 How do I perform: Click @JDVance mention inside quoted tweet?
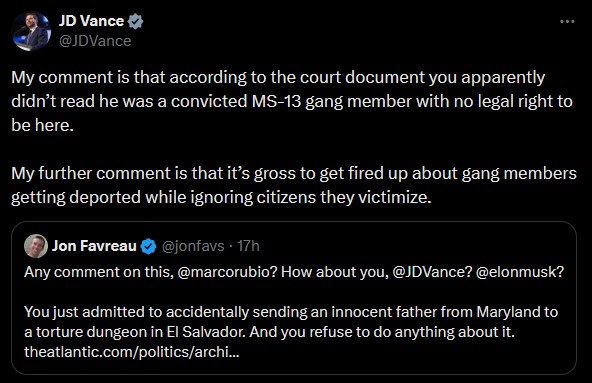(x=432, y=272)
